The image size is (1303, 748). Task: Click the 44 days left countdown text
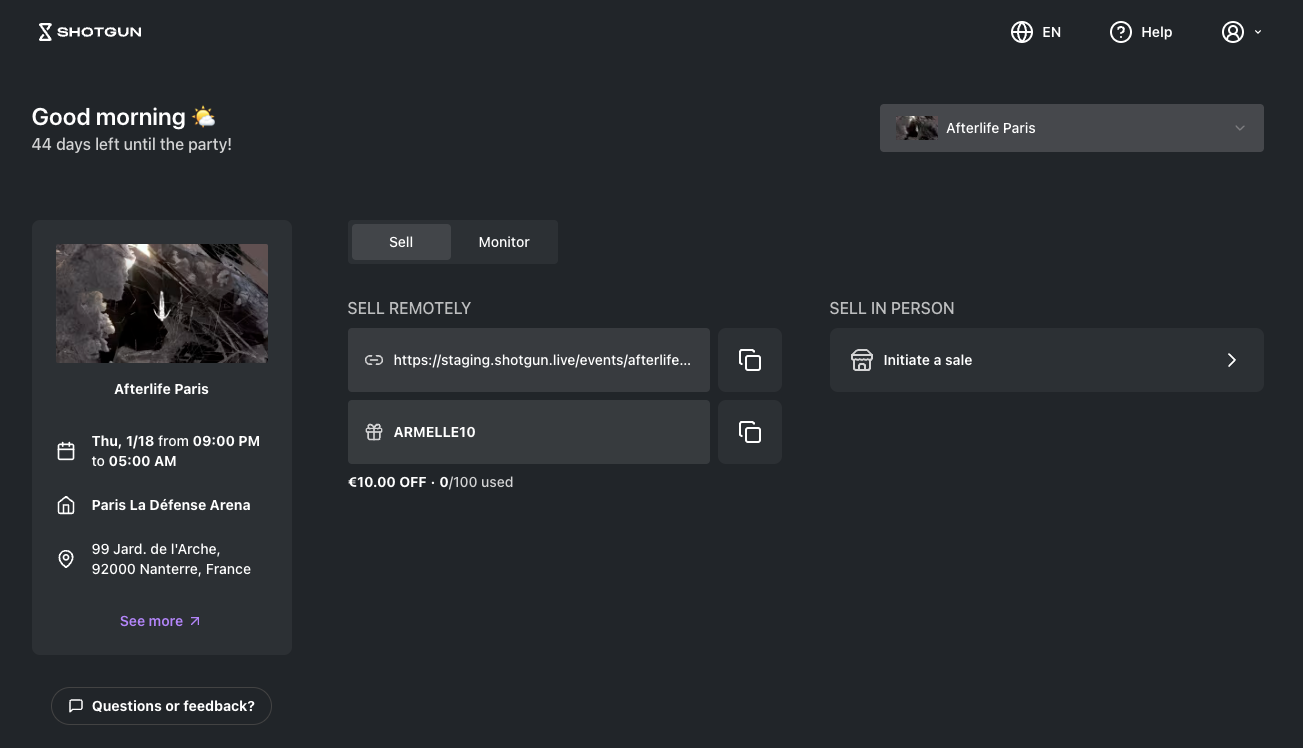click(132, 144)
